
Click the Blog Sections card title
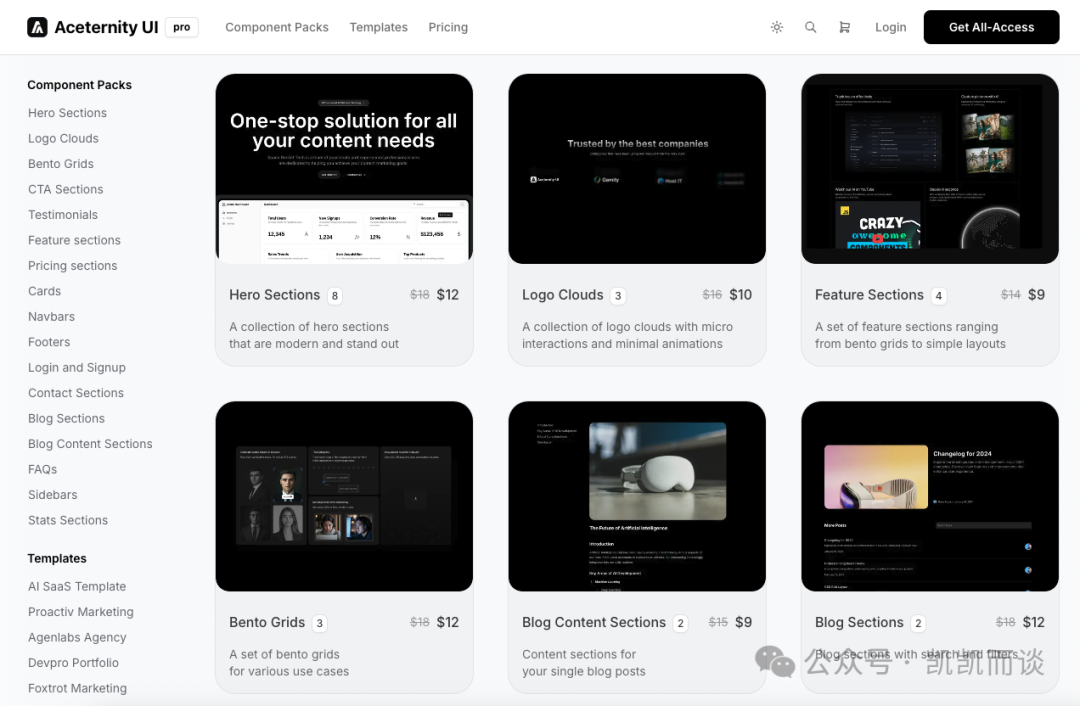[x=859, y=623]
